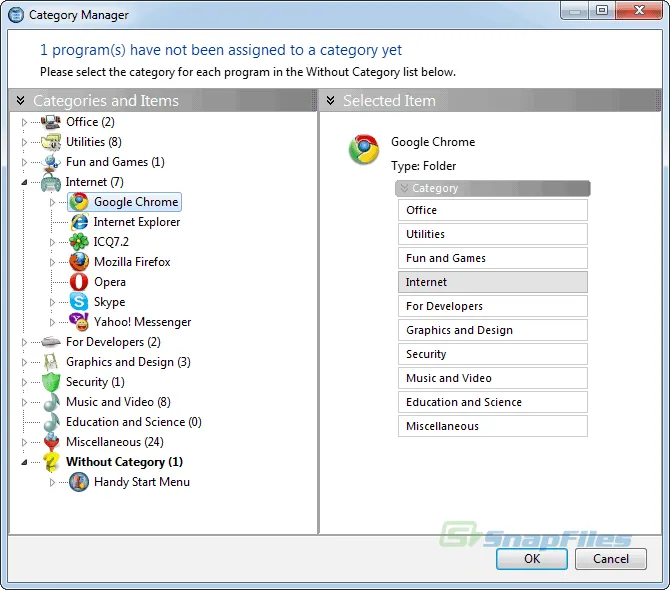Click the blue Skype icon
Screen dimensions: 670x590
tap(79, 302)
